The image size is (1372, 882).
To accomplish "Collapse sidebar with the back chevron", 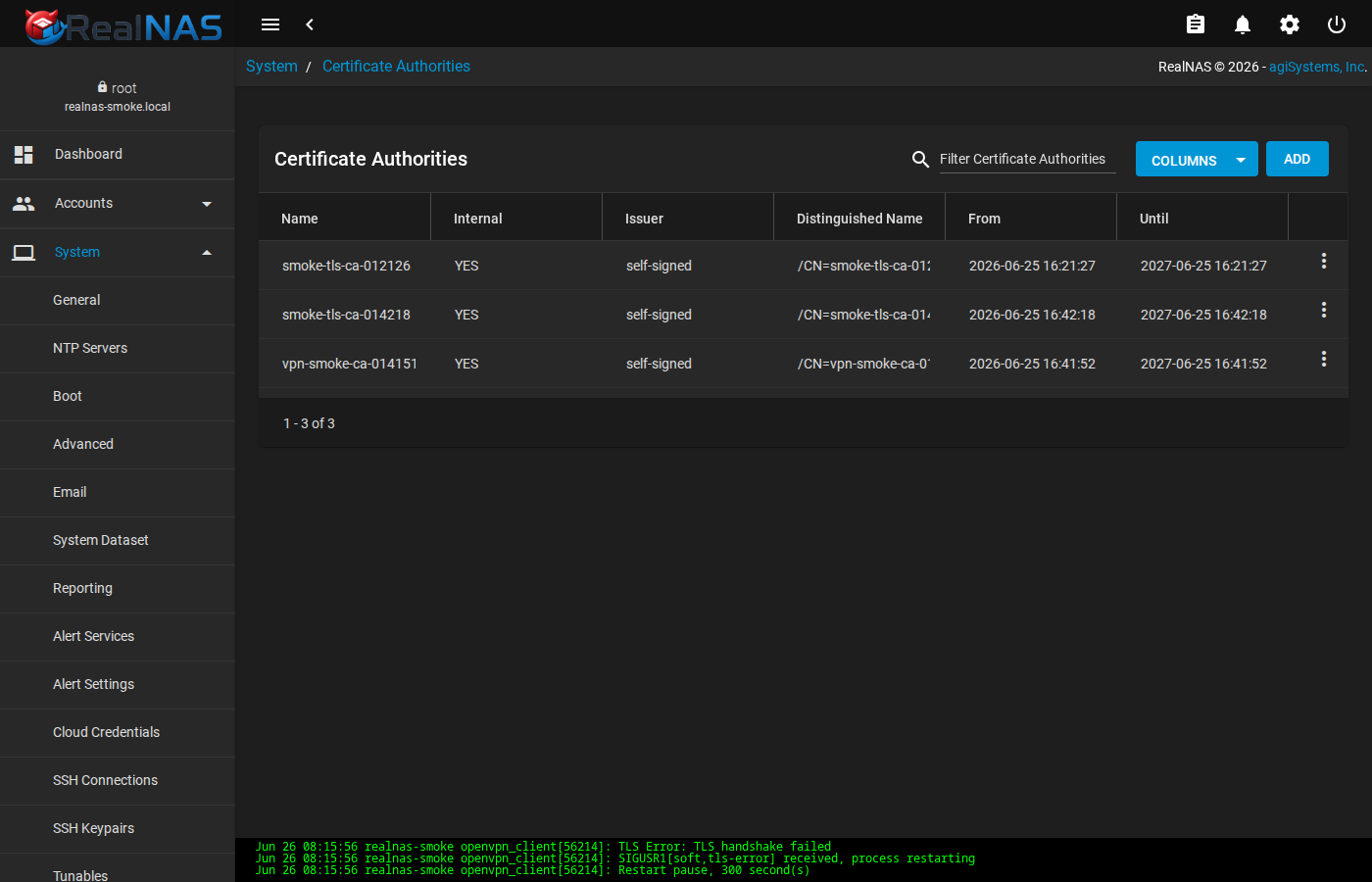I will tap(310, 24).
